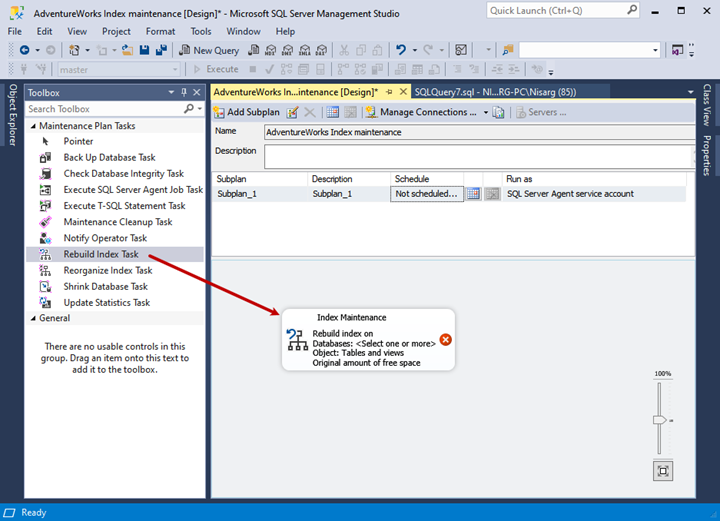This screenshot has width=720, height=521.
Task: Click the toolbar icon next to Undo dropdown group
Action: (461, 50)
